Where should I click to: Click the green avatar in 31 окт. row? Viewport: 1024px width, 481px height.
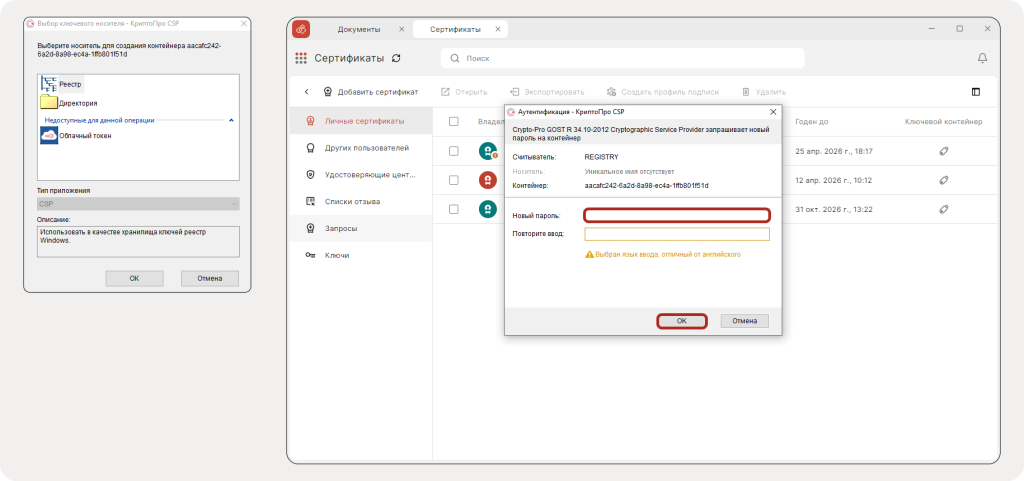[x=487, y=209]
